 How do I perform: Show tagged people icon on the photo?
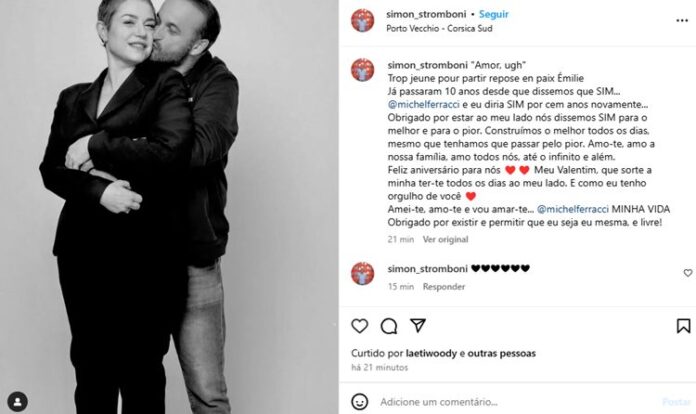click(18, 402)
